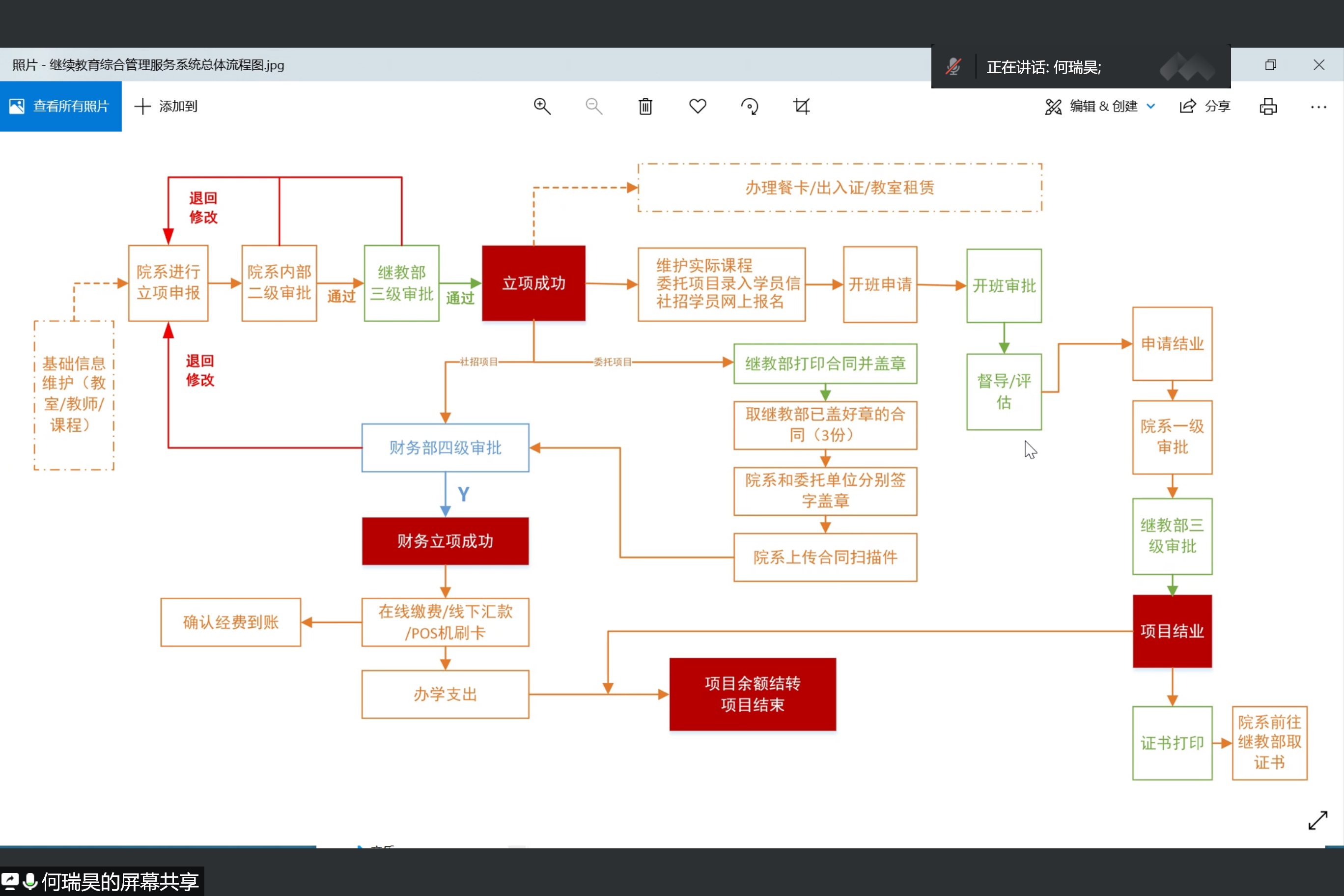Toggle the muted microphone icon

952,67
